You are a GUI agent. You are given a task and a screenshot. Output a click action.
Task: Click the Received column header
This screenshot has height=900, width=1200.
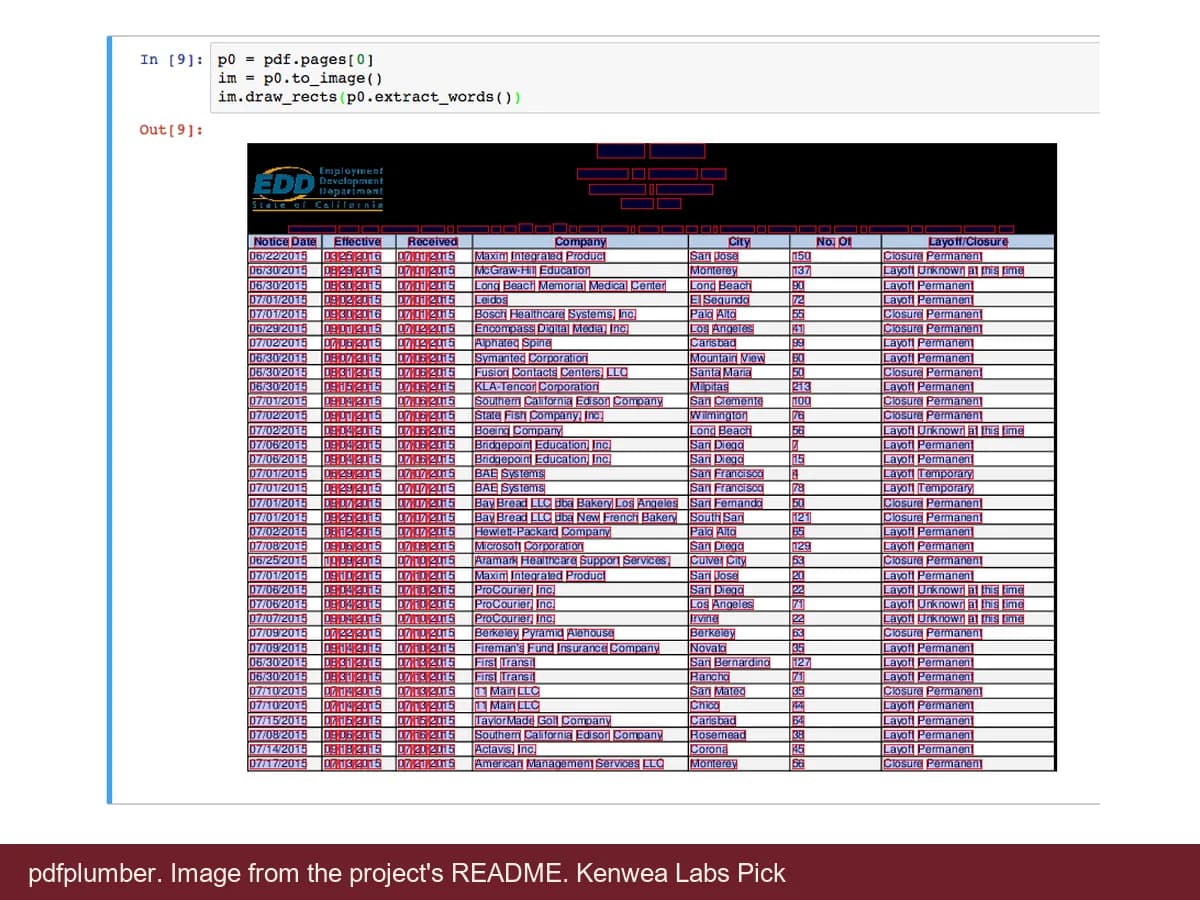[x=433, y=241]
